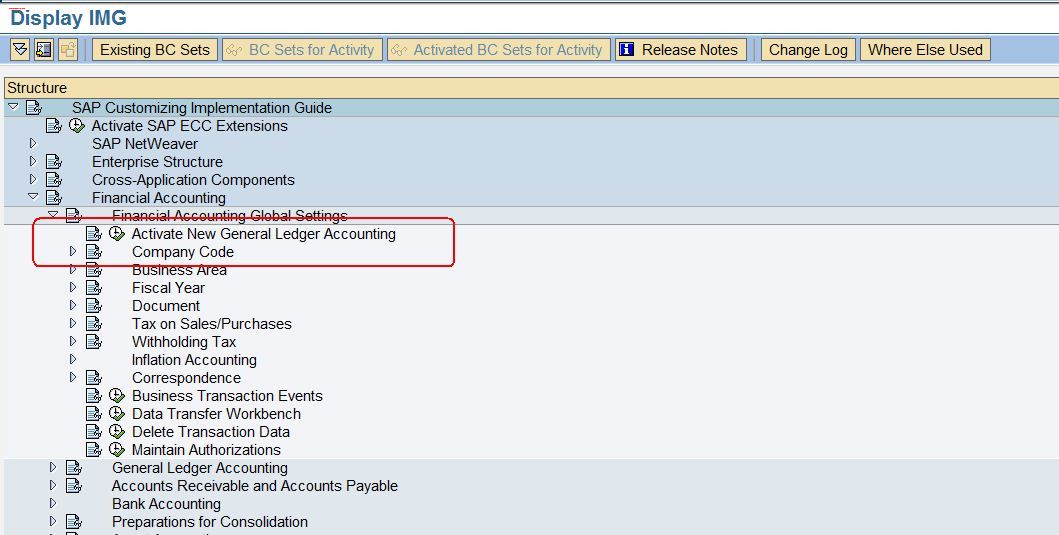The image size is (1059, 535).
Task: Open documentation icon for Correspondence
Action: [94, 378]
